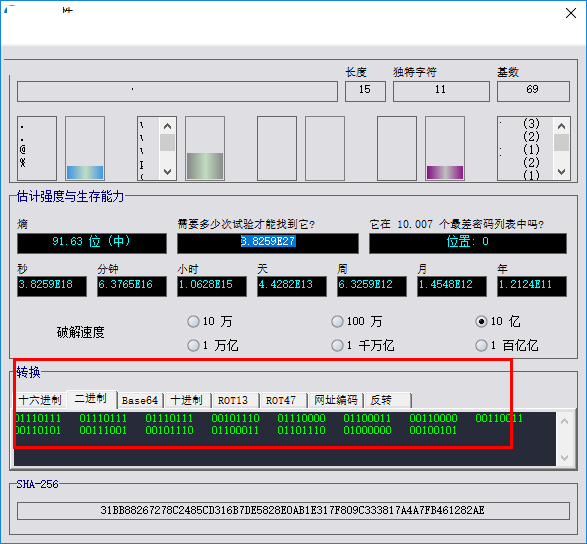Click the days value 4.4282E13

click(x=292, y=286)
